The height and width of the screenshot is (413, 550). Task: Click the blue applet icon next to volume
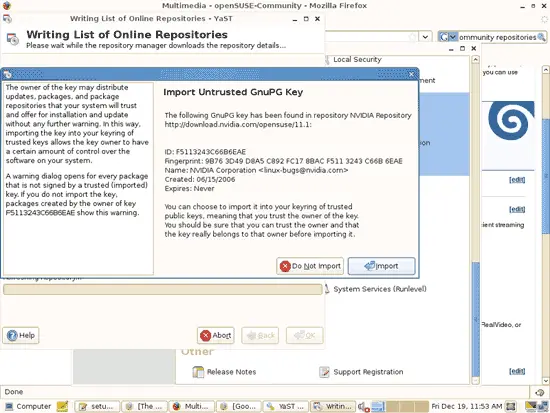(378, 407)
